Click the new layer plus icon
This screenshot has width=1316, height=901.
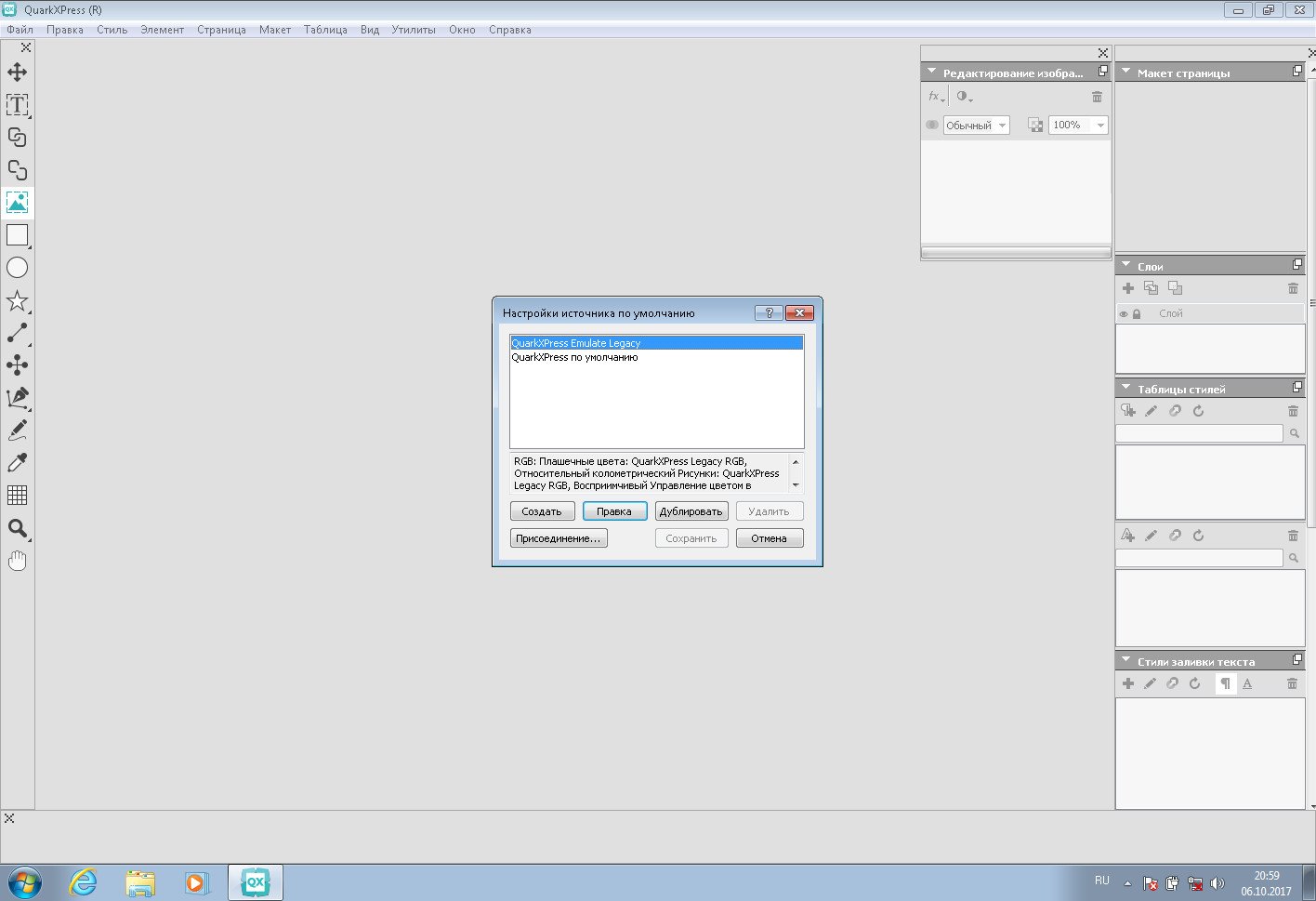point(1127,288)
